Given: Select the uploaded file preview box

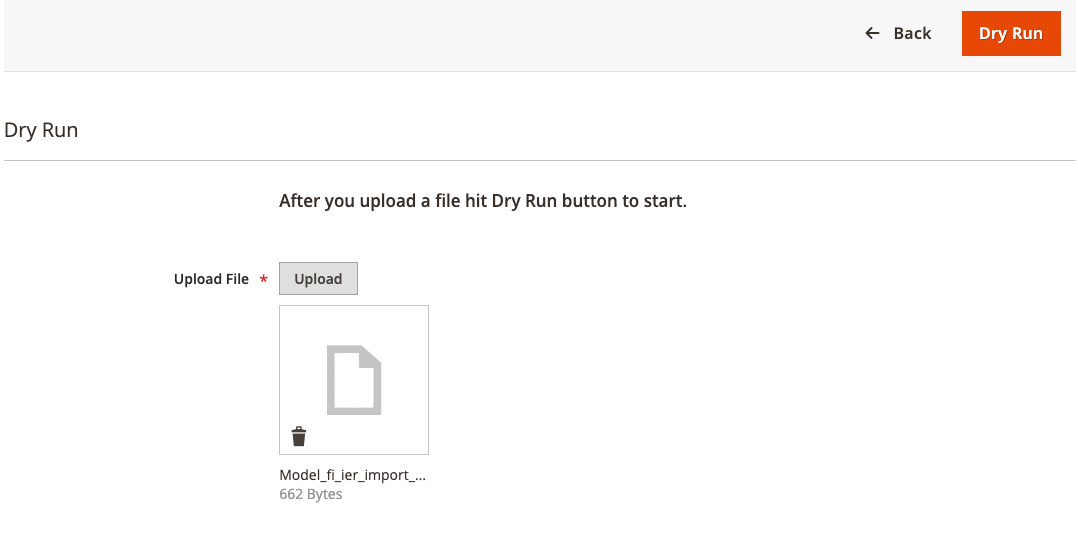Looking at the screenshot, I should (x=353, y=380).
